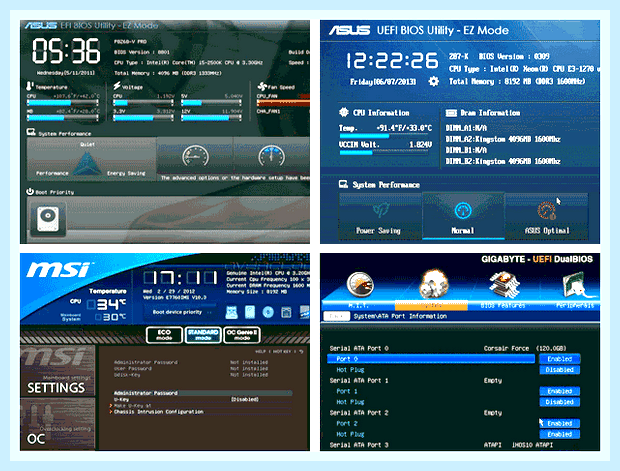Click the Gigabyte BIOS Features chip icon
Viewport: 620px width, 471px height.
503,284
